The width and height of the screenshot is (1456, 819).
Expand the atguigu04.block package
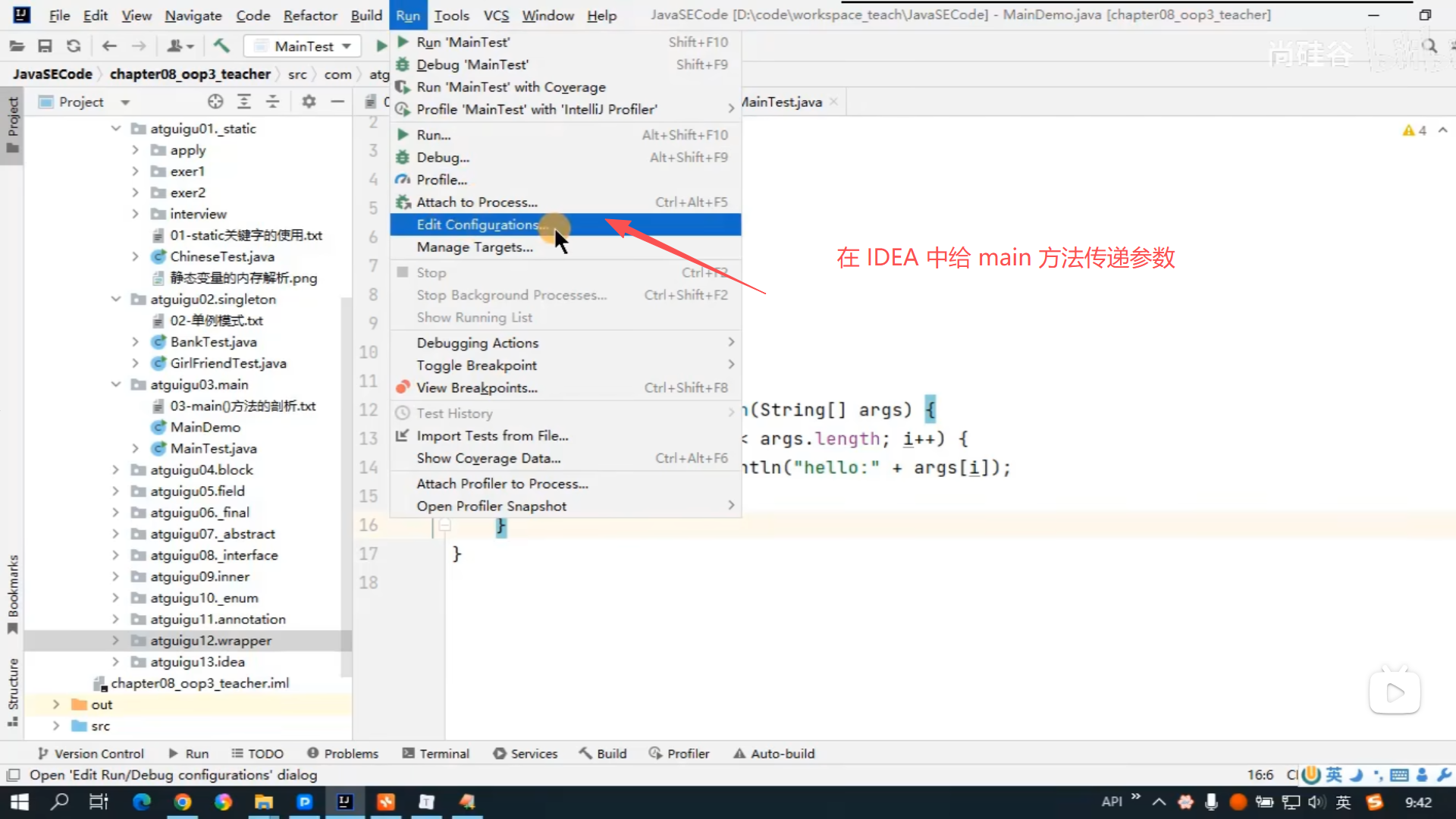coord(116,470)
